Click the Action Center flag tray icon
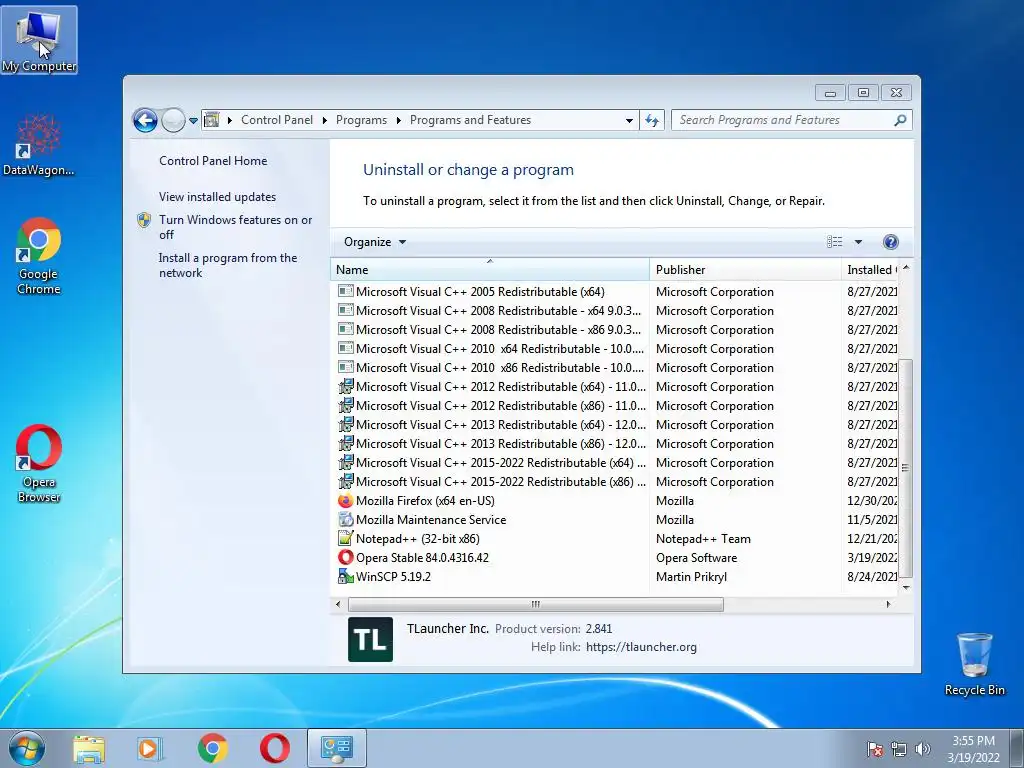 click(875, 750)
